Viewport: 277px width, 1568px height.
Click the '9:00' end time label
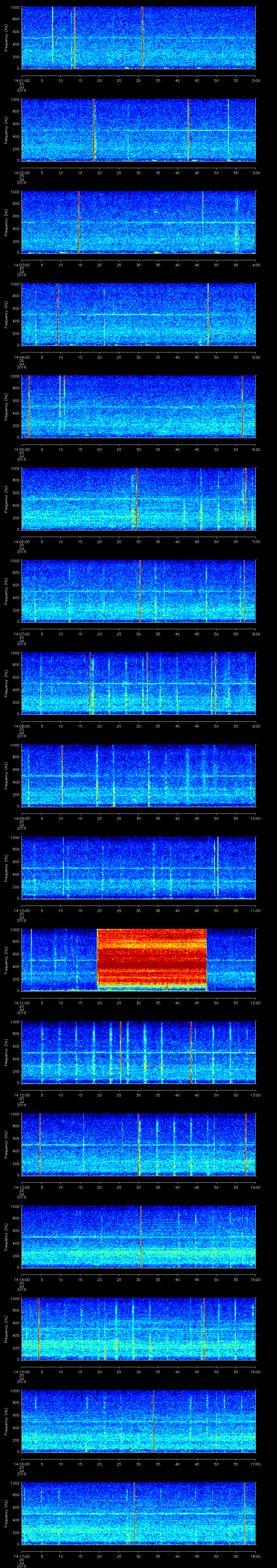pyautogui.click(x=256, y=726)
